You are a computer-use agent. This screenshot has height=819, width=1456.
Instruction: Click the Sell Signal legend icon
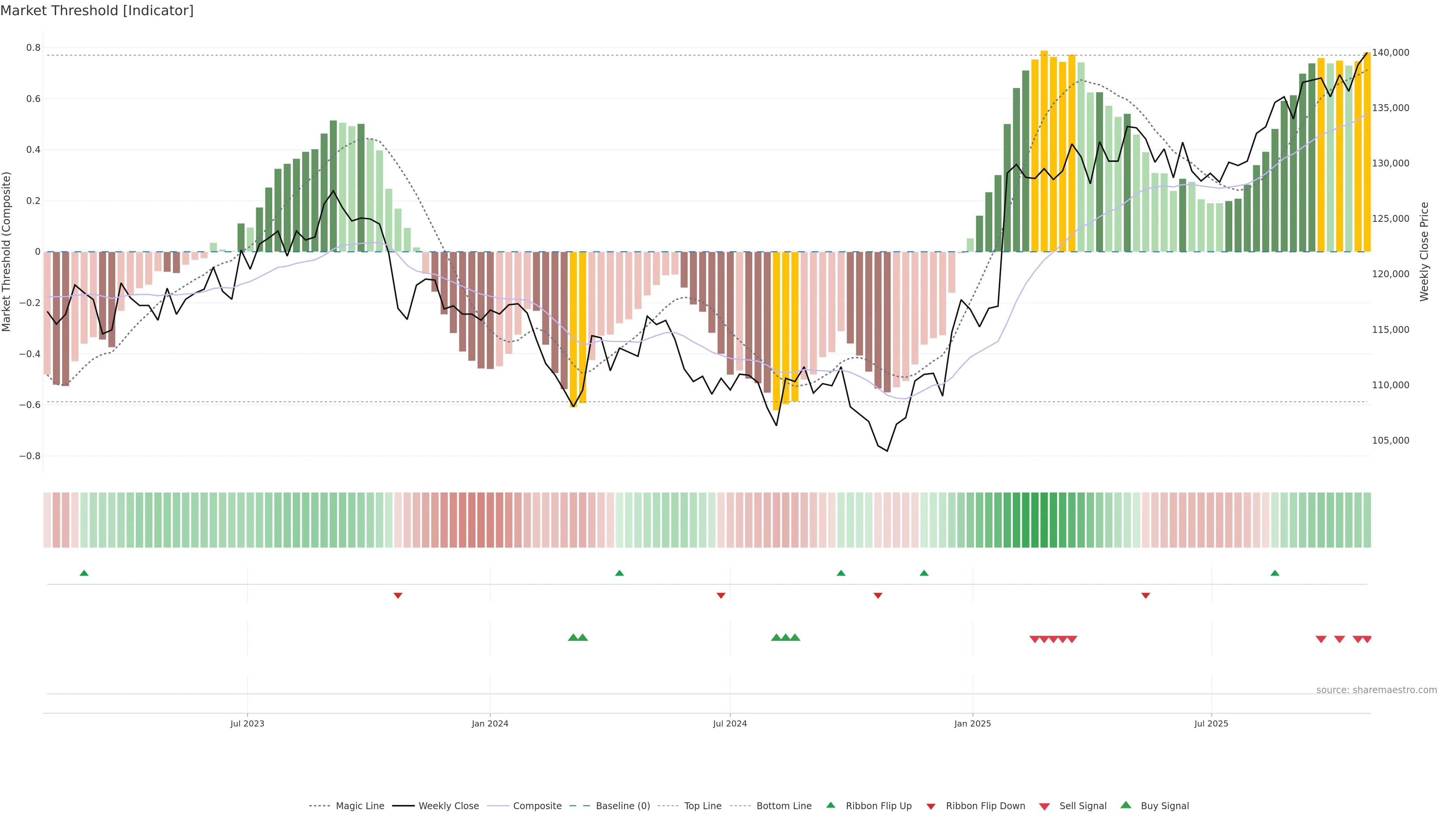(x=1045, y=806)
